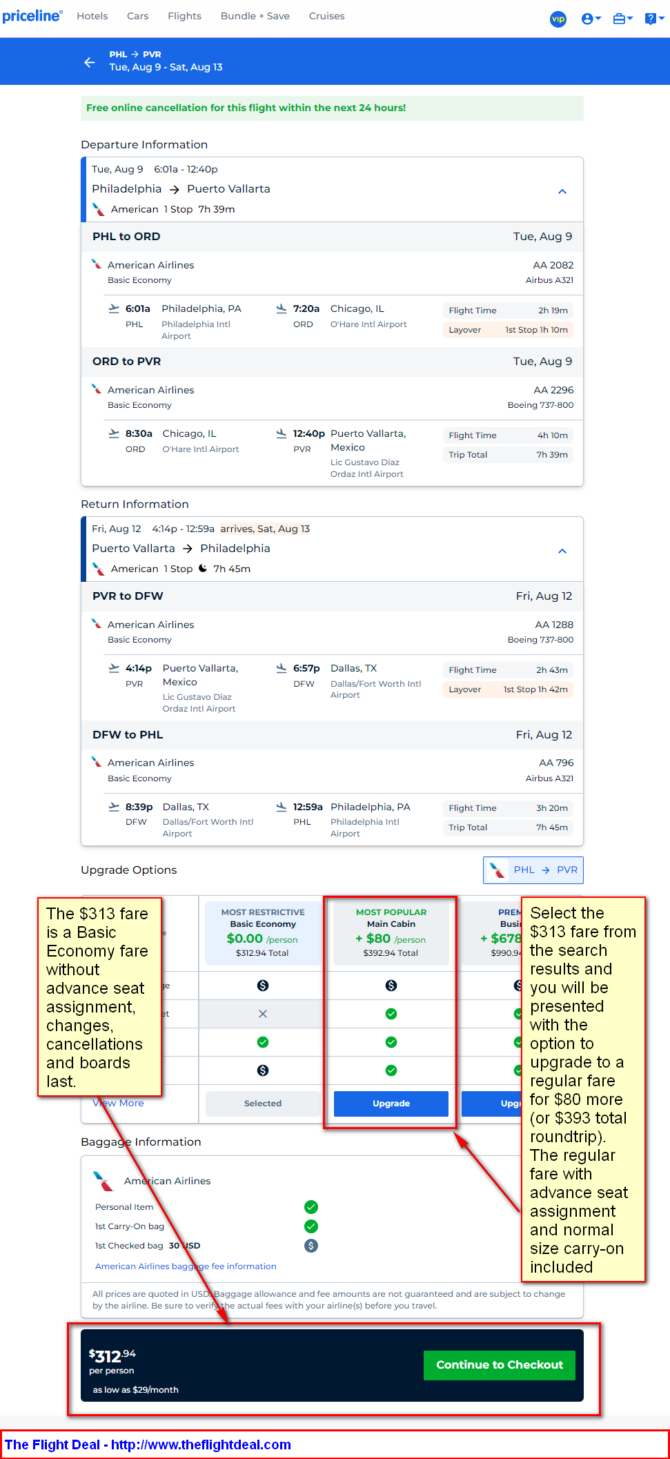This screenshot has width=670, height=1459.
Task: Open the Hotels menu item
Action: [x=92, y=16]
